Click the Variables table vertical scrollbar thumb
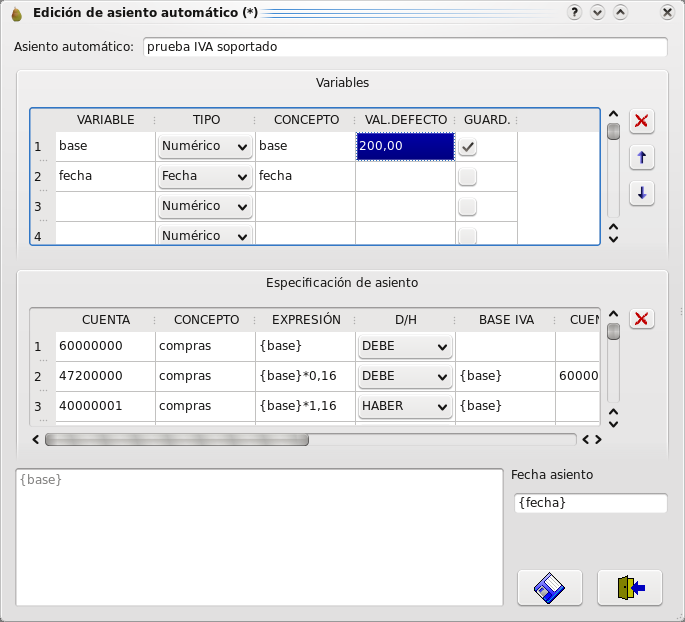The height and width of the screenshot is (622, 685). 613,131
